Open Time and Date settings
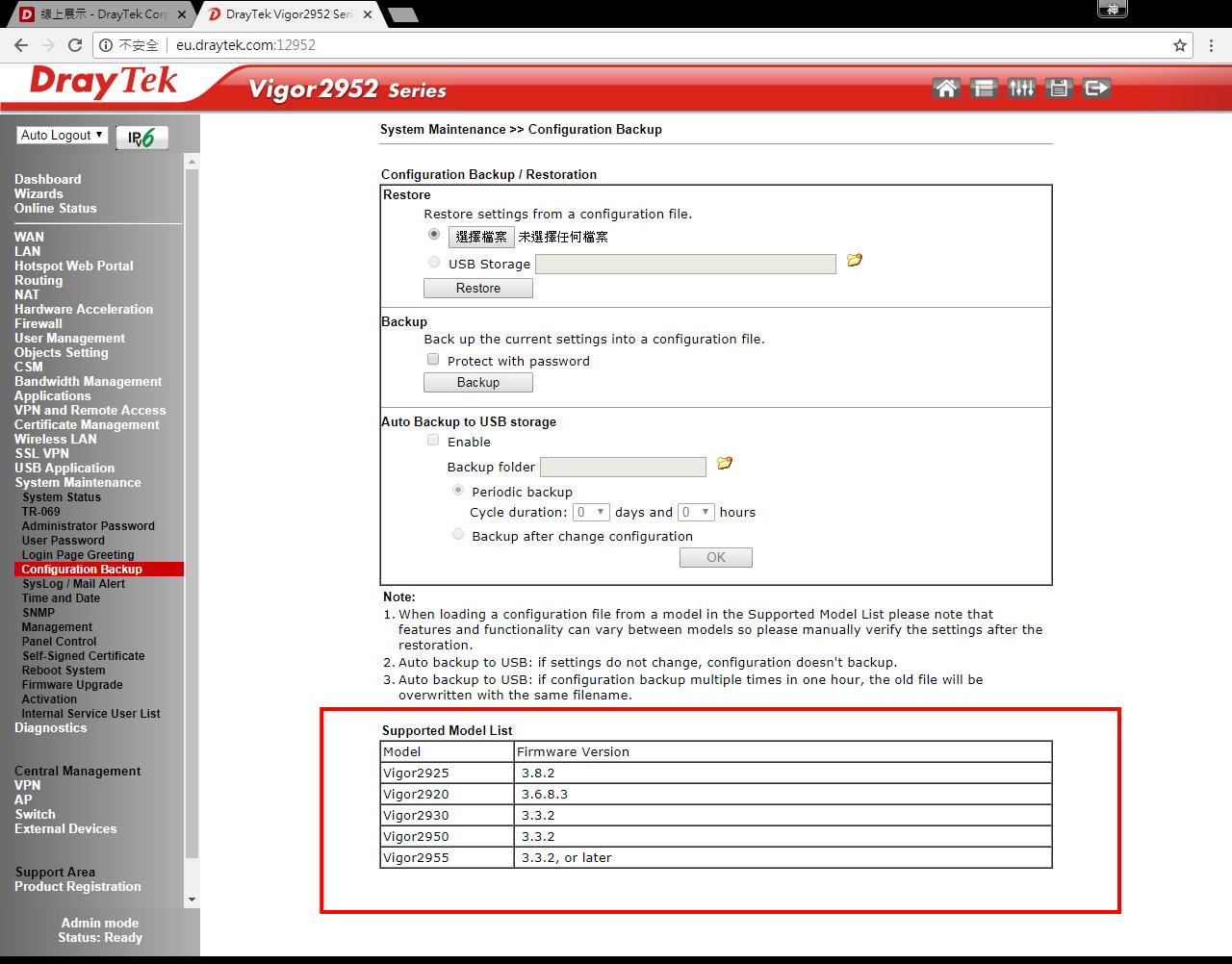1232x964 pixels. click(x=61, y=597)
